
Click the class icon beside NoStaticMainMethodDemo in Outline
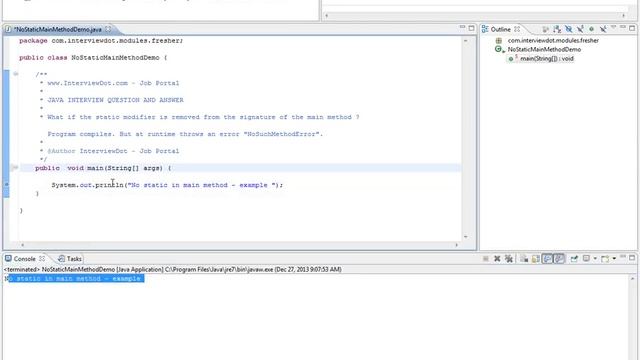click(498, 49)
